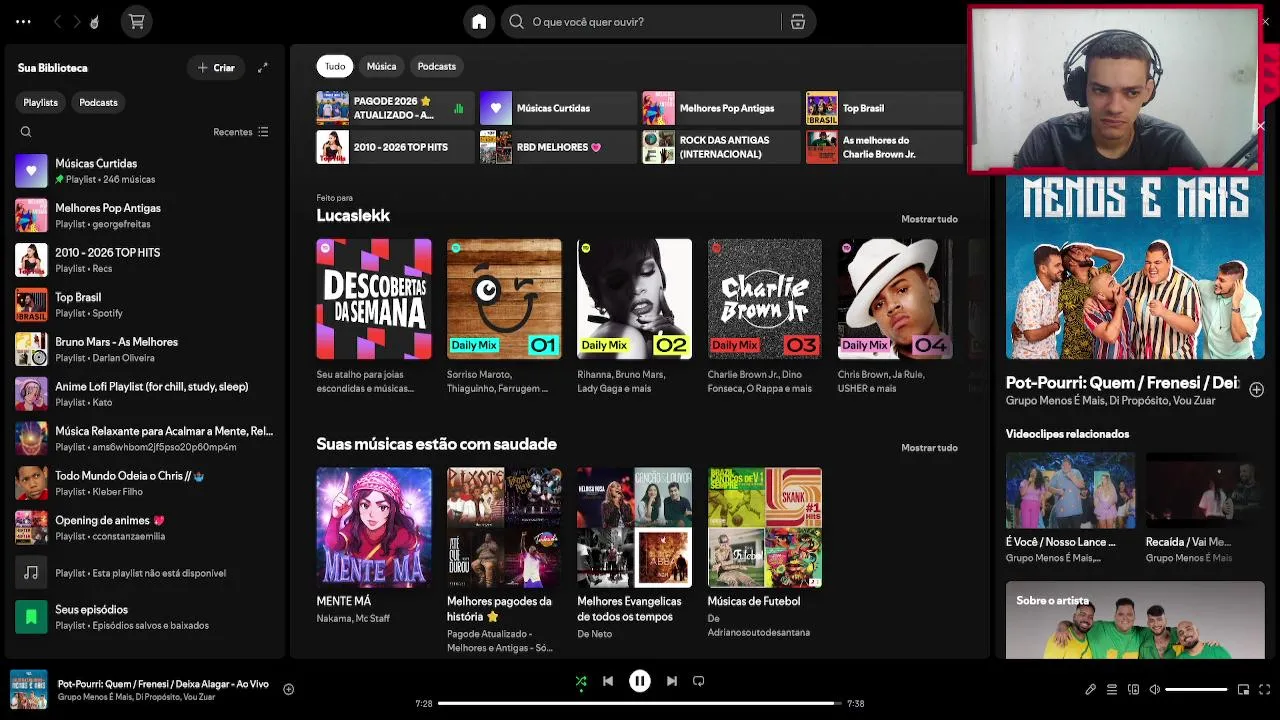Viewport: 1280px width, 720px height.
Task: Open Top Brasil playlist in library
Action: (x=144, y=305)
